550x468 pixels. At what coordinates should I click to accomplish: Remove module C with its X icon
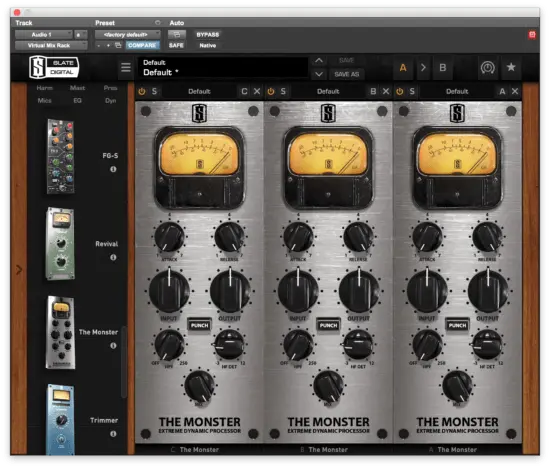pyautogui.click(x=257, y=91)
